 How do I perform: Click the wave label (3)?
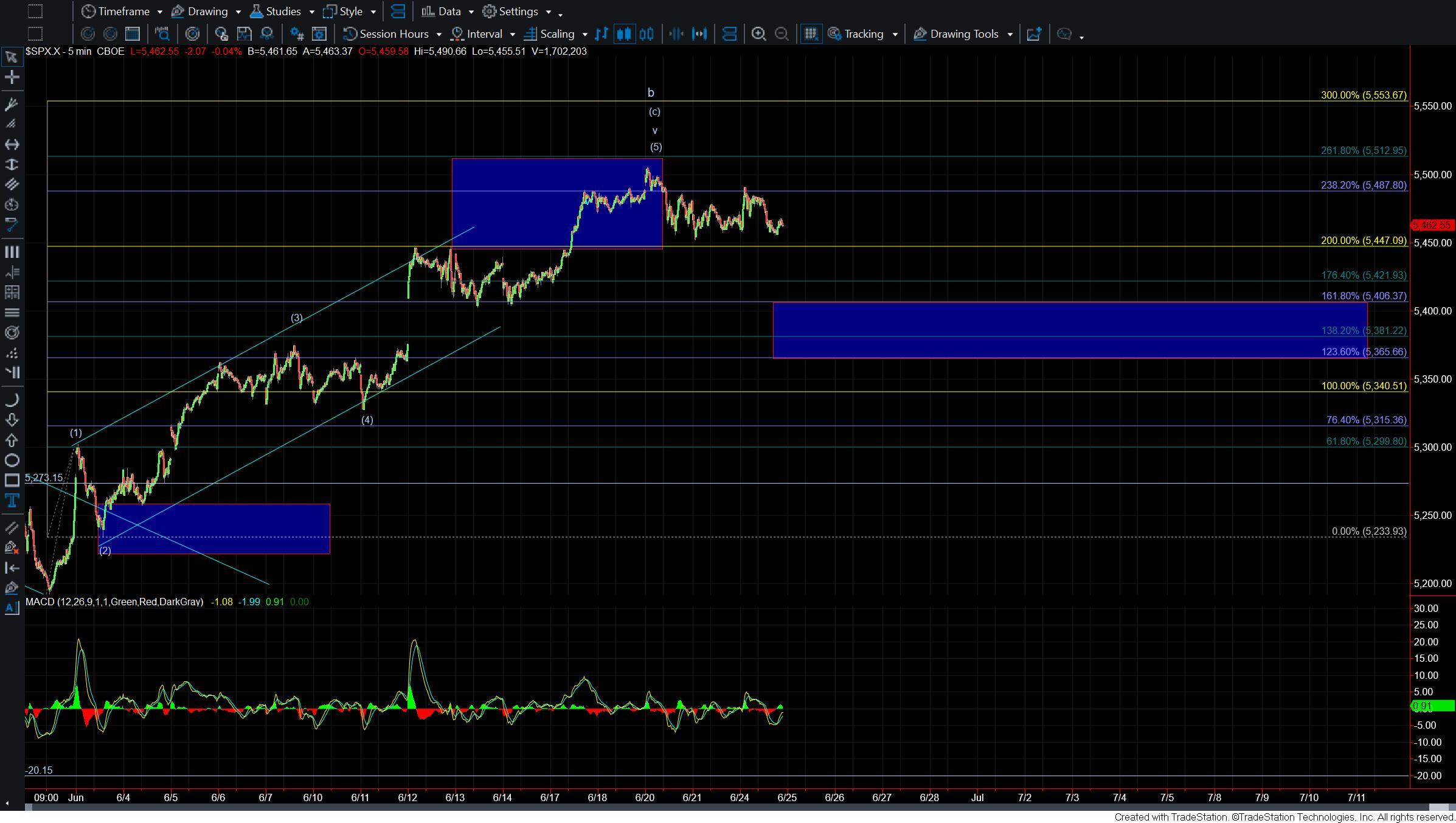point(296,318)
